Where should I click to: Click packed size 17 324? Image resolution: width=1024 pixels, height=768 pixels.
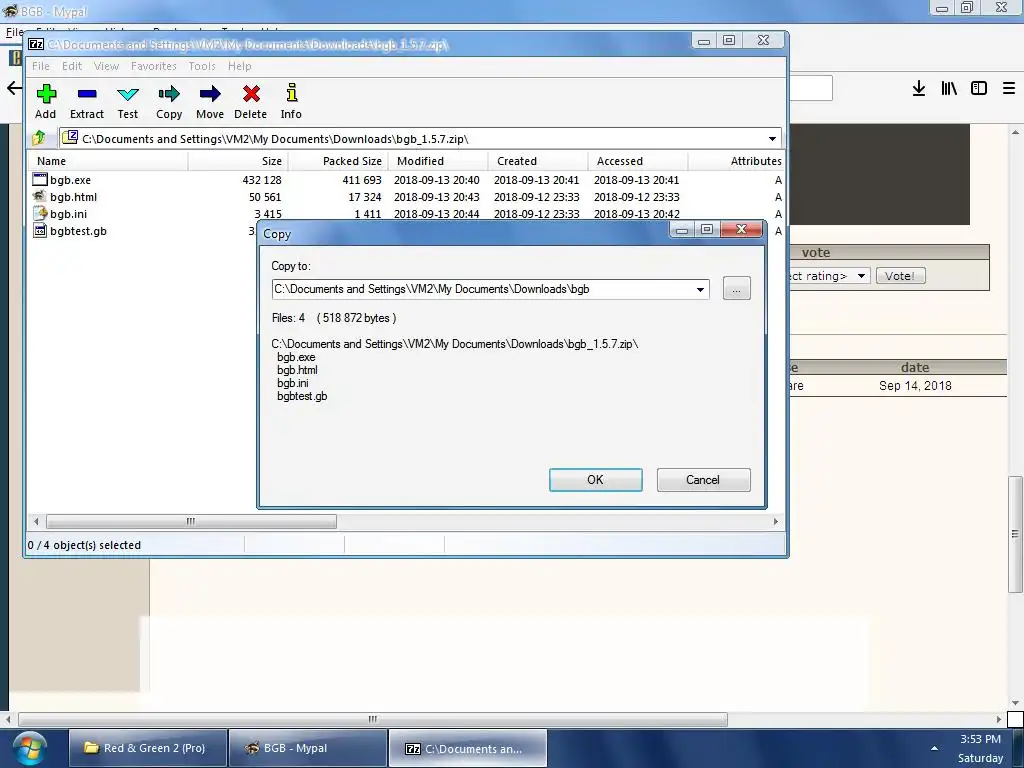pos(364,197)
